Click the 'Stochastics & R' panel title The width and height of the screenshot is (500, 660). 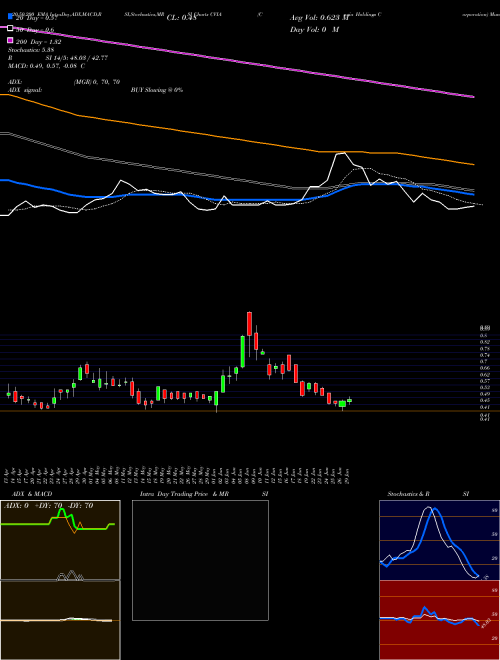tap(408, 494)
